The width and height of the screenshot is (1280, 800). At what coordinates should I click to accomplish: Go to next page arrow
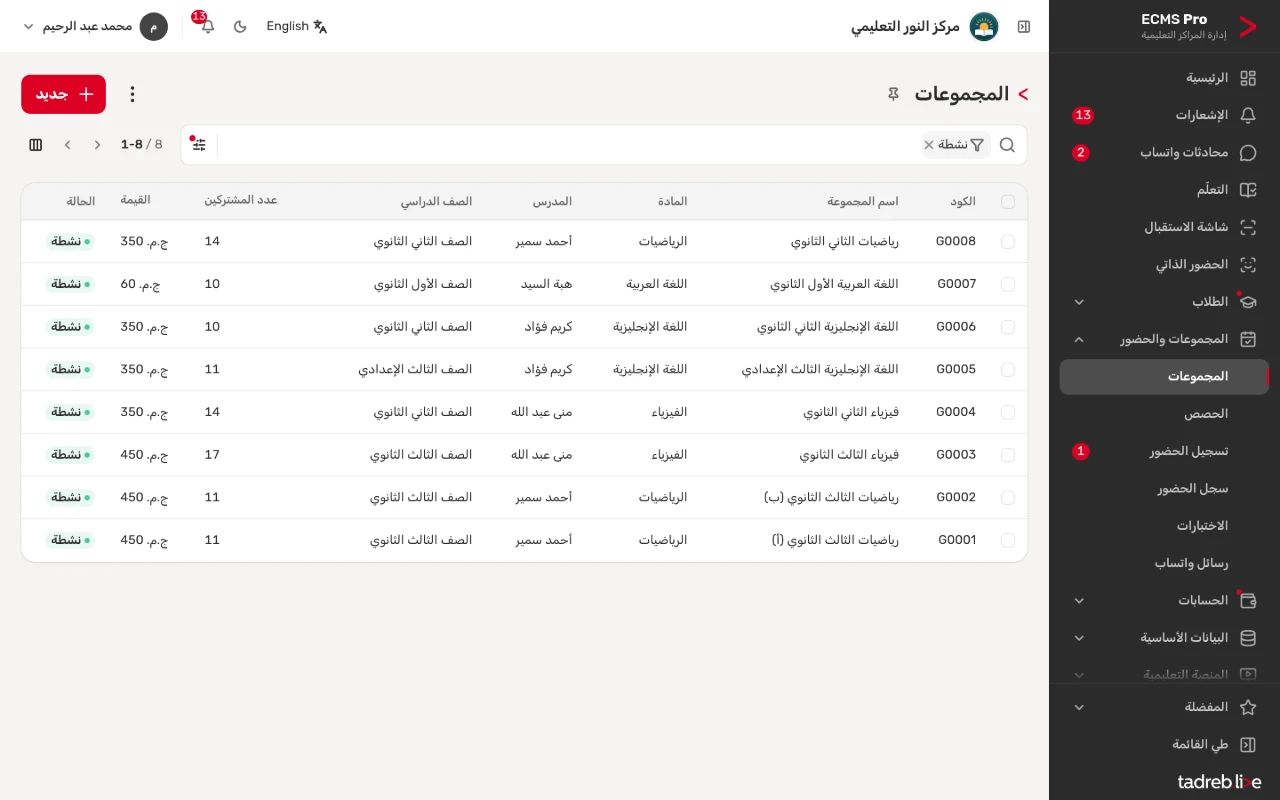click(68, 145)
